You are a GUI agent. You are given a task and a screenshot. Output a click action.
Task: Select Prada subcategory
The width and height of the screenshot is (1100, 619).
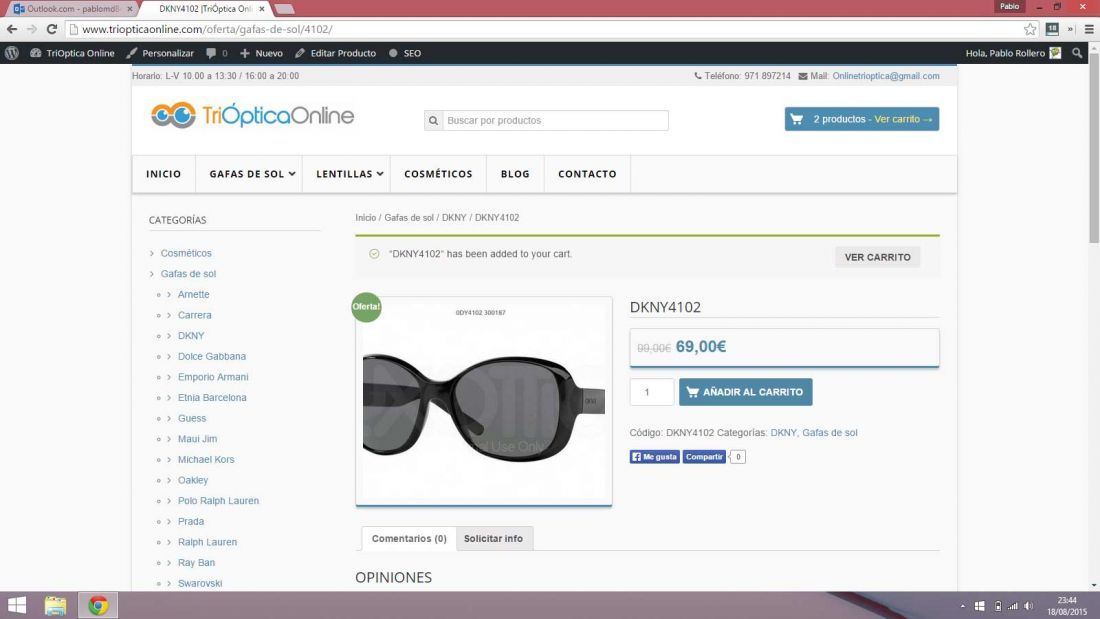(191, 521)
